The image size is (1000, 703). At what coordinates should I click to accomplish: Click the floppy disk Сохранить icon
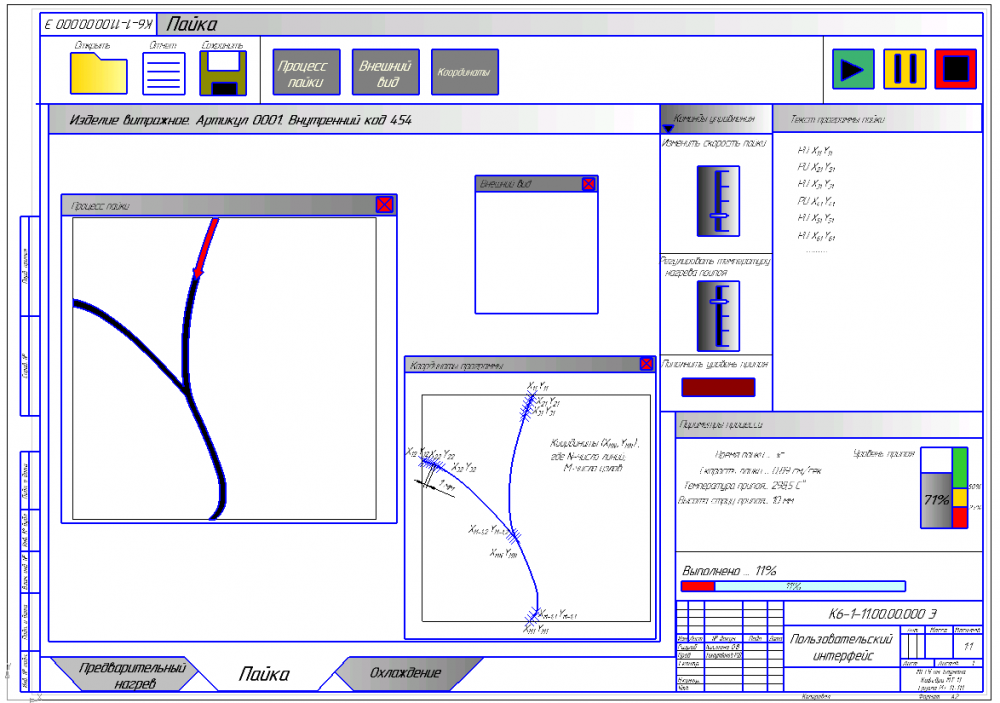(x=223, y=73)
